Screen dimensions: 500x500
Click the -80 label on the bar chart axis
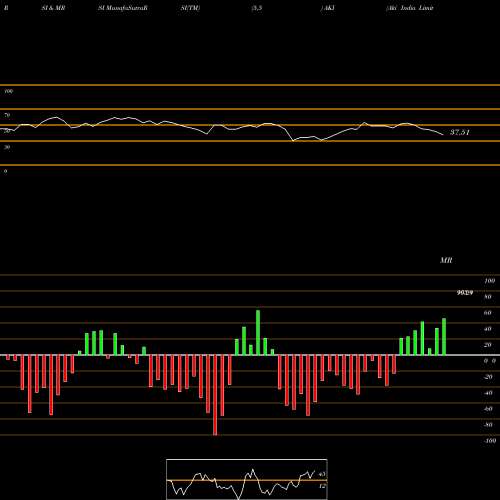[488, 425]
